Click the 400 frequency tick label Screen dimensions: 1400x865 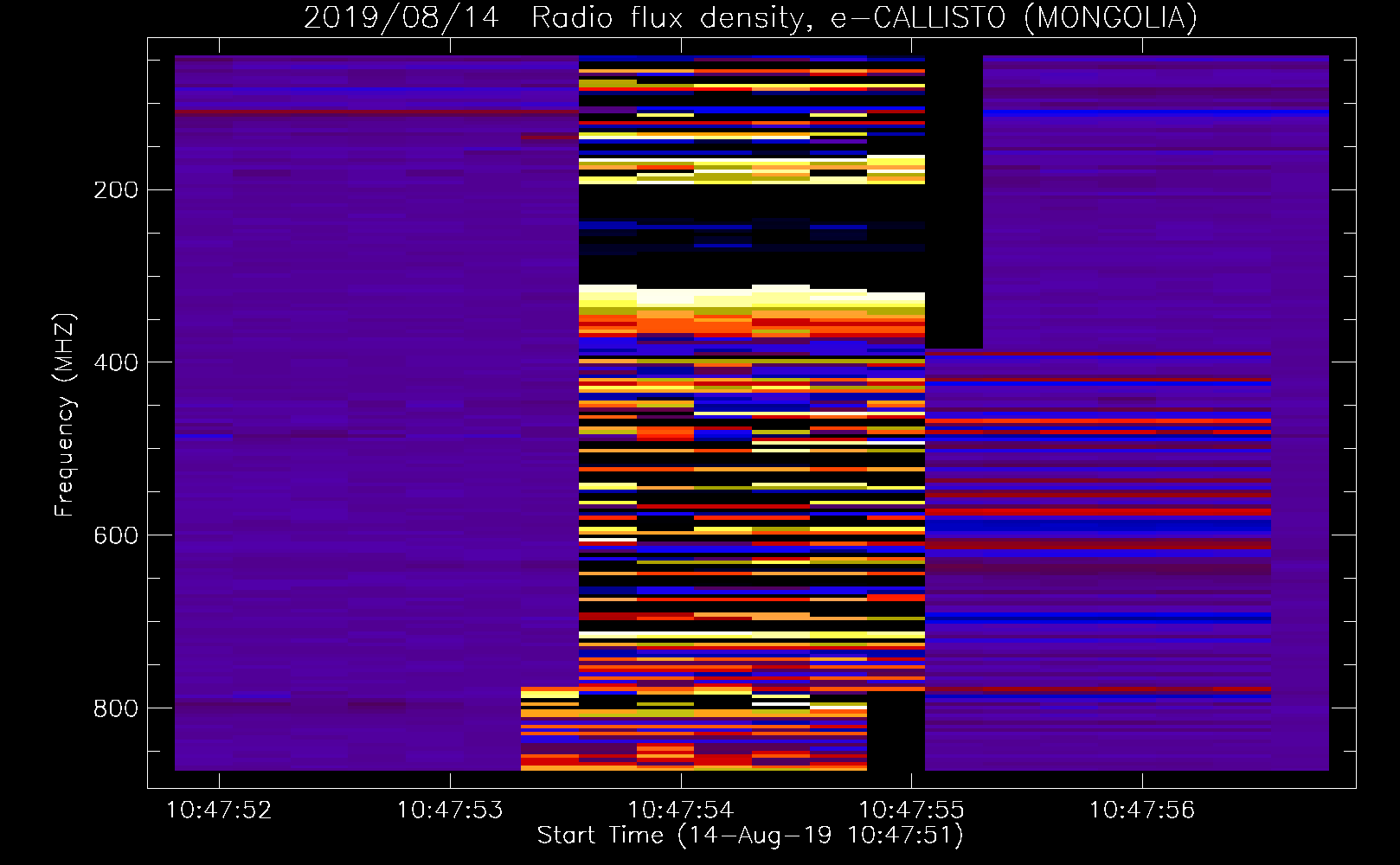tap(116, 362)
